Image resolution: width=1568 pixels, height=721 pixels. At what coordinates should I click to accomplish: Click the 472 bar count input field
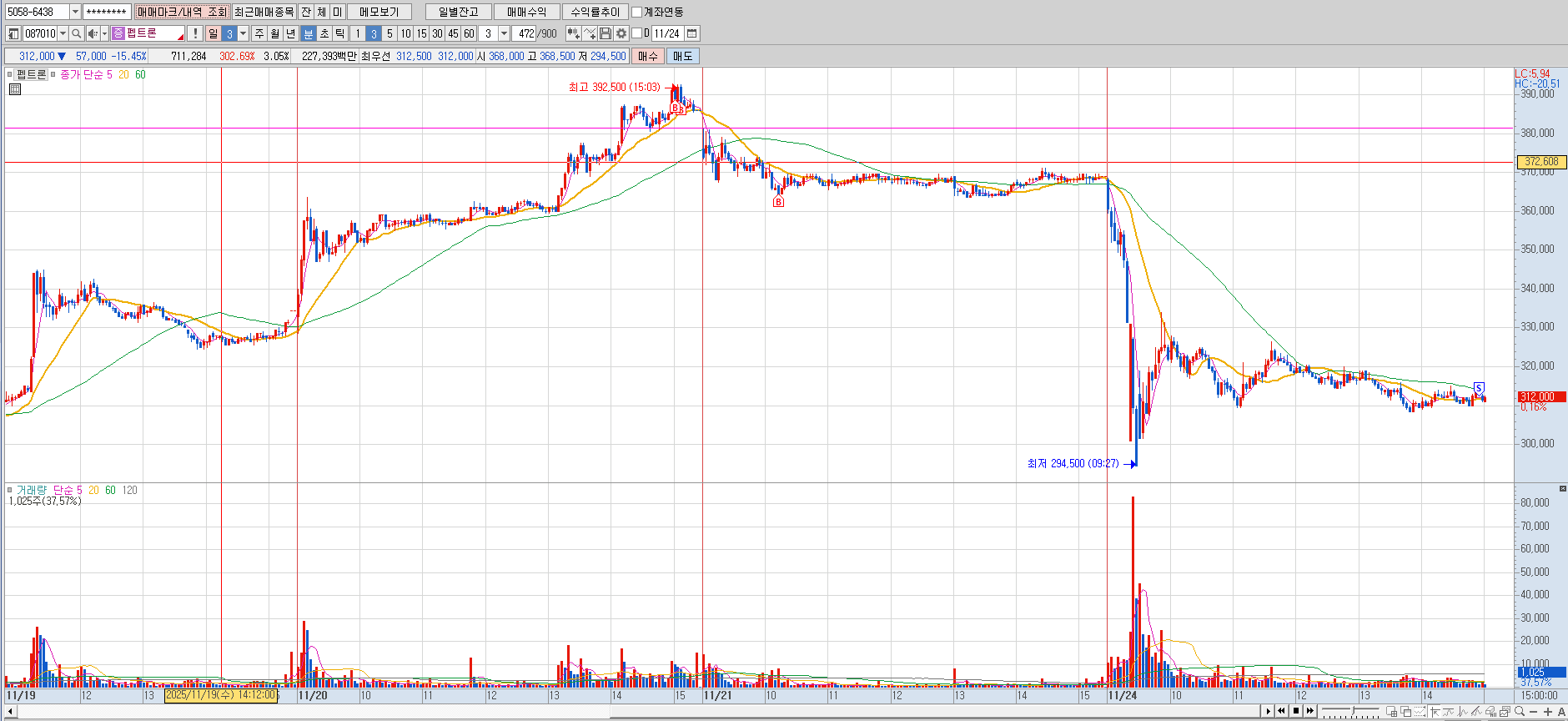524,33
